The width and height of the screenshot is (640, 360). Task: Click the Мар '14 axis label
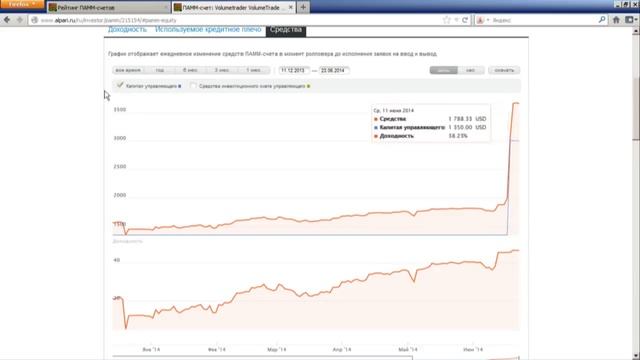277,349
